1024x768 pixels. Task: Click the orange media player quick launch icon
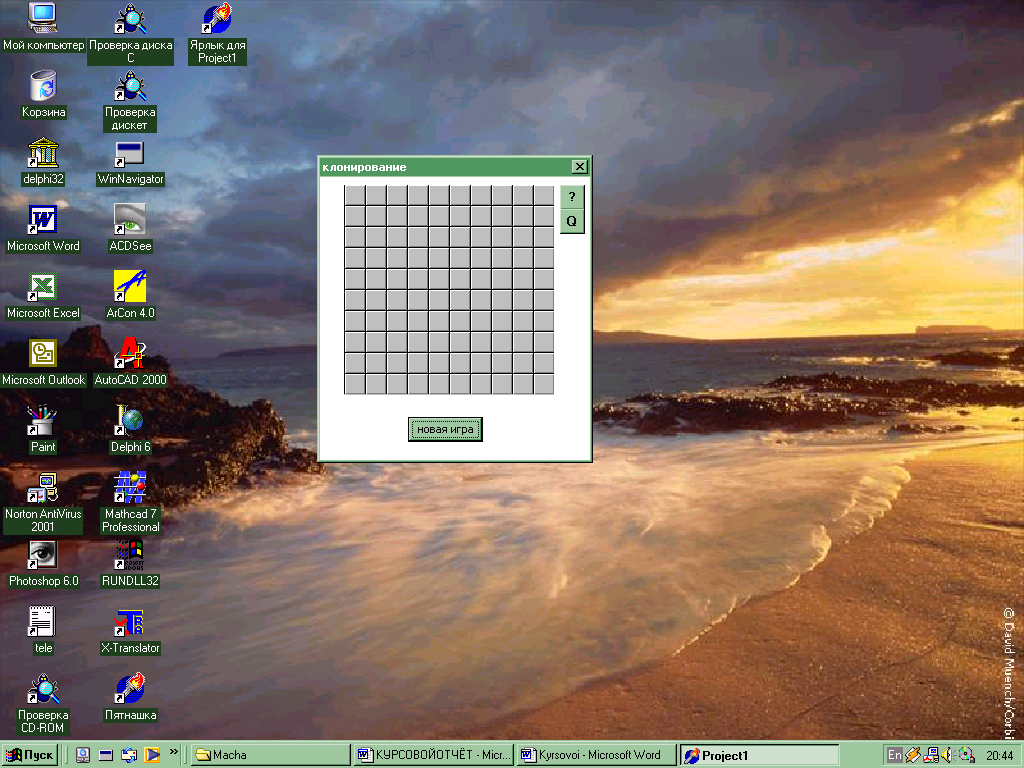coord(152,755)
